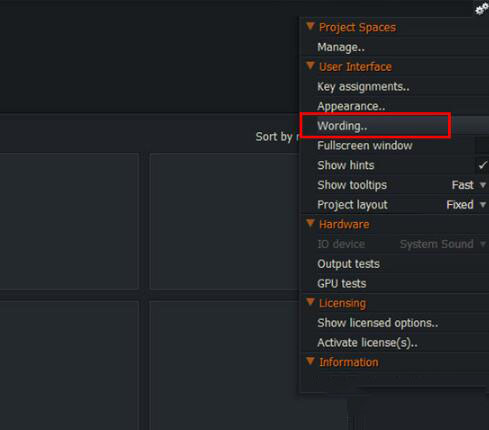The height and width of the screenshot is (430, 489).
Task: Toggle the Fullscreen window option
Action: (x=395, y=146)
